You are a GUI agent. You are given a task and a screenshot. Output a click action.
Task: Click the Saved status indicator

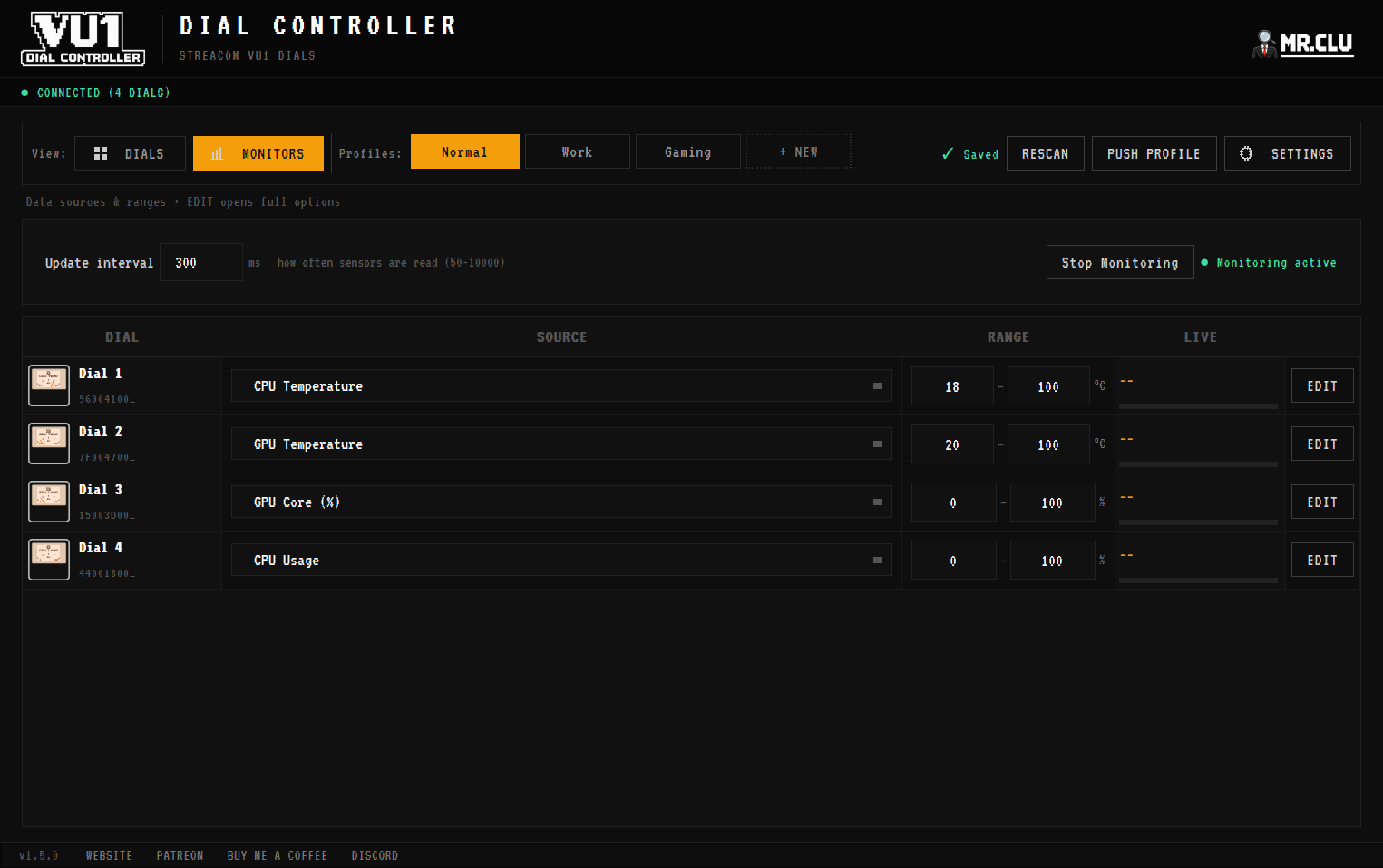tap(969, 154)
